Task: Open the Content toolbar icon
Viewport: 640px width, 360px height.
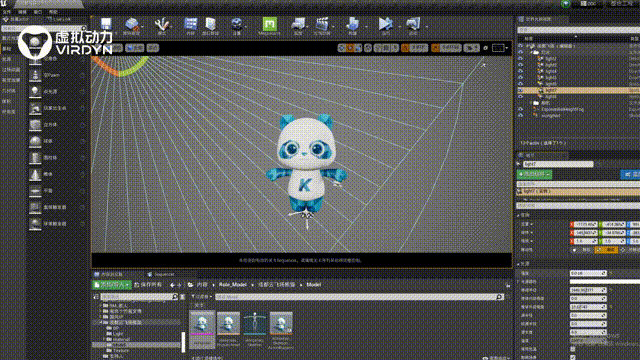Action: 190,24
